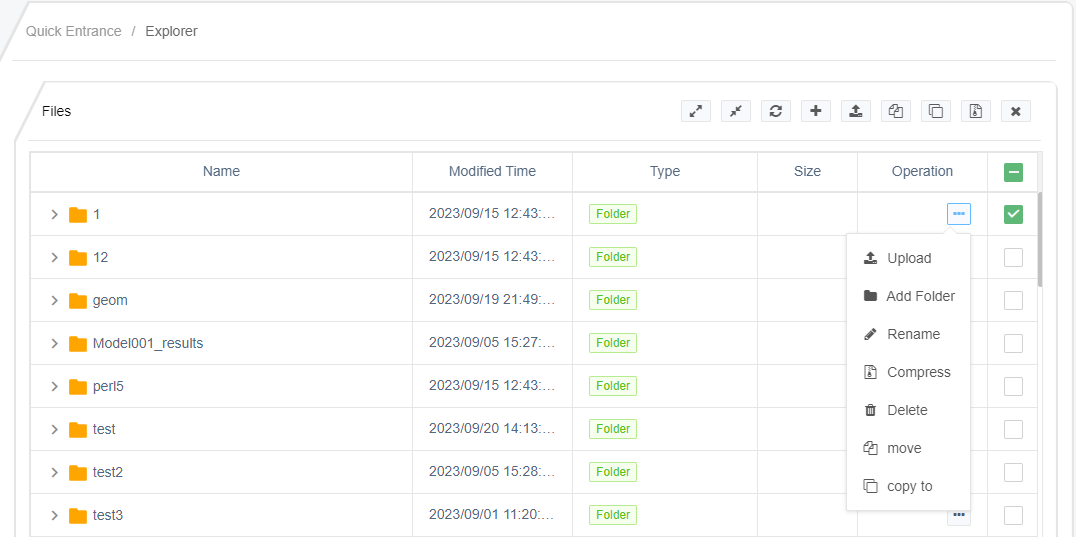This screenshot has height=537, width=1076.
Task: Choose copy to from the menu
Action: pyautogui.click(x=909, y=486)
